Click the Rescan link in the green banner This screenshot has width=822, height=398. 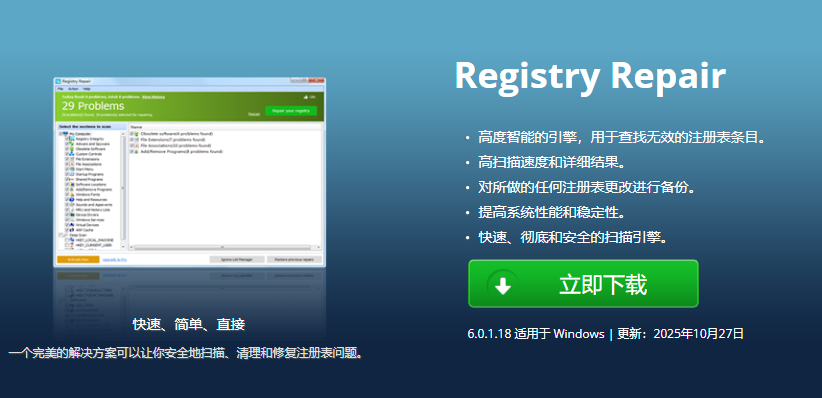[x=254, y=114]
